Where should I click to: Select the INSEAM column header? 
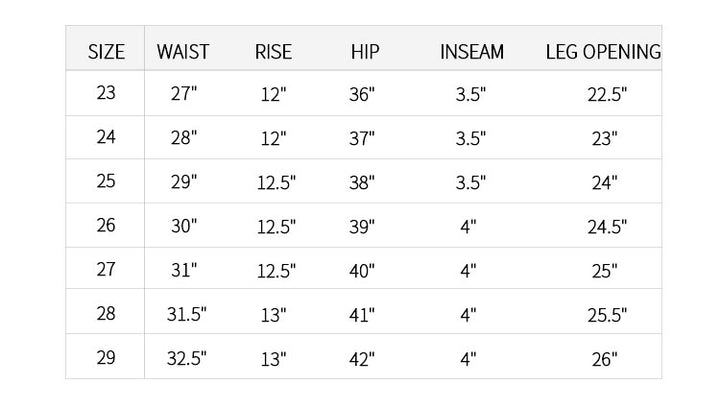(472, 51)
